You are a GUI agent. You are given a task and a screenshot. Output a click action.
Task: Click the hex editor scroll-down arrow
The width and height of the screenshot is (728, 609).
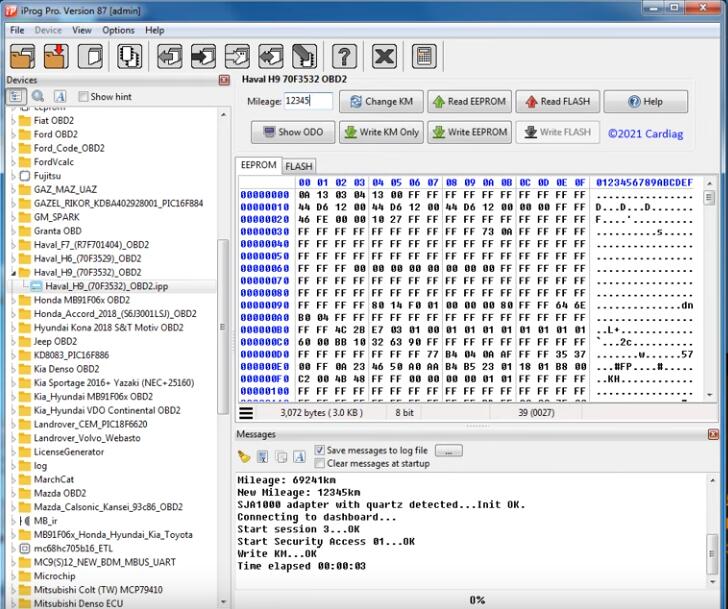709,395
